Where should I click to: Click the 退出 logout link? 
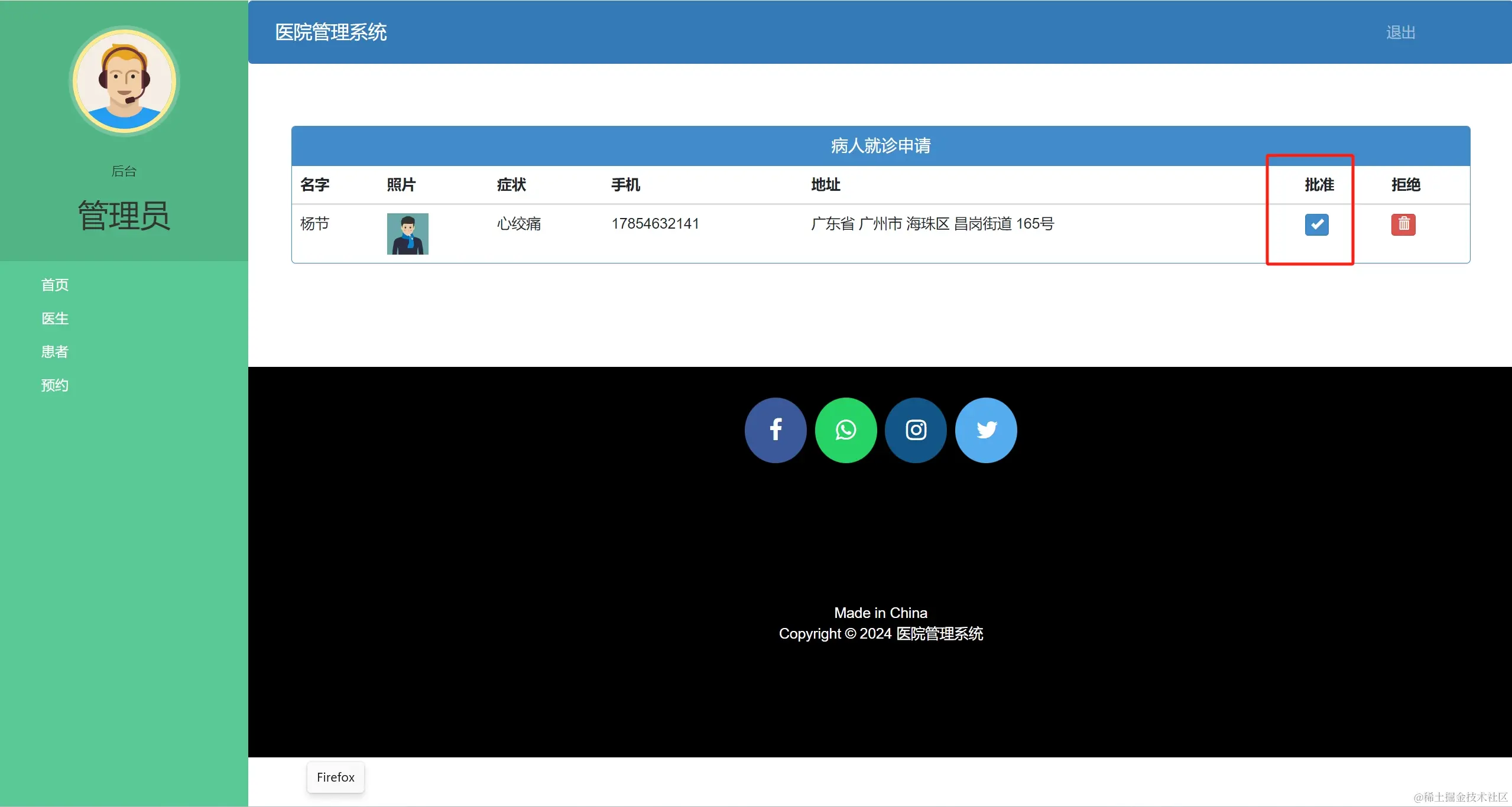(1400, 32)
